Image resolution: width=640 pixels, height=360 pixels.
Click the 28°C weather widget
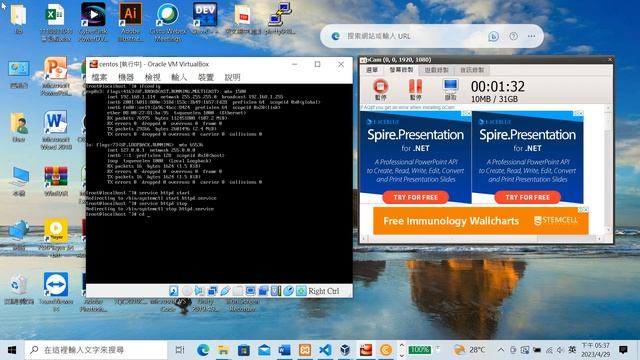[x=470, y=350]
